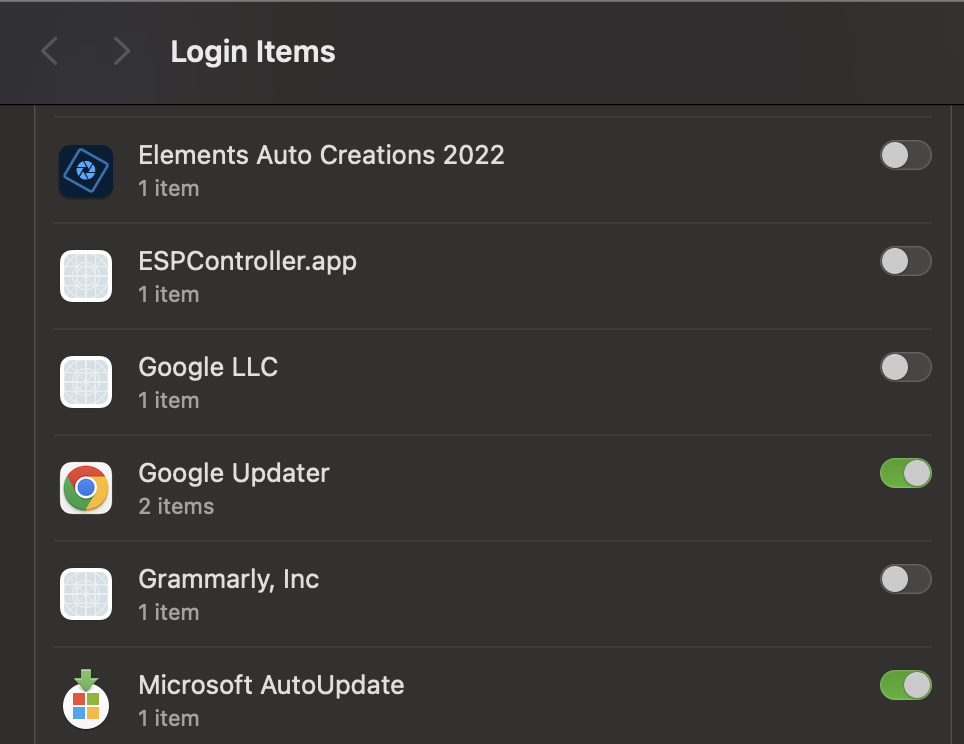Enable Elements Auto Creations 2022 toggle
Image resolution: width=964 pixels, height=744 pixels.
(x=905, y=155)
